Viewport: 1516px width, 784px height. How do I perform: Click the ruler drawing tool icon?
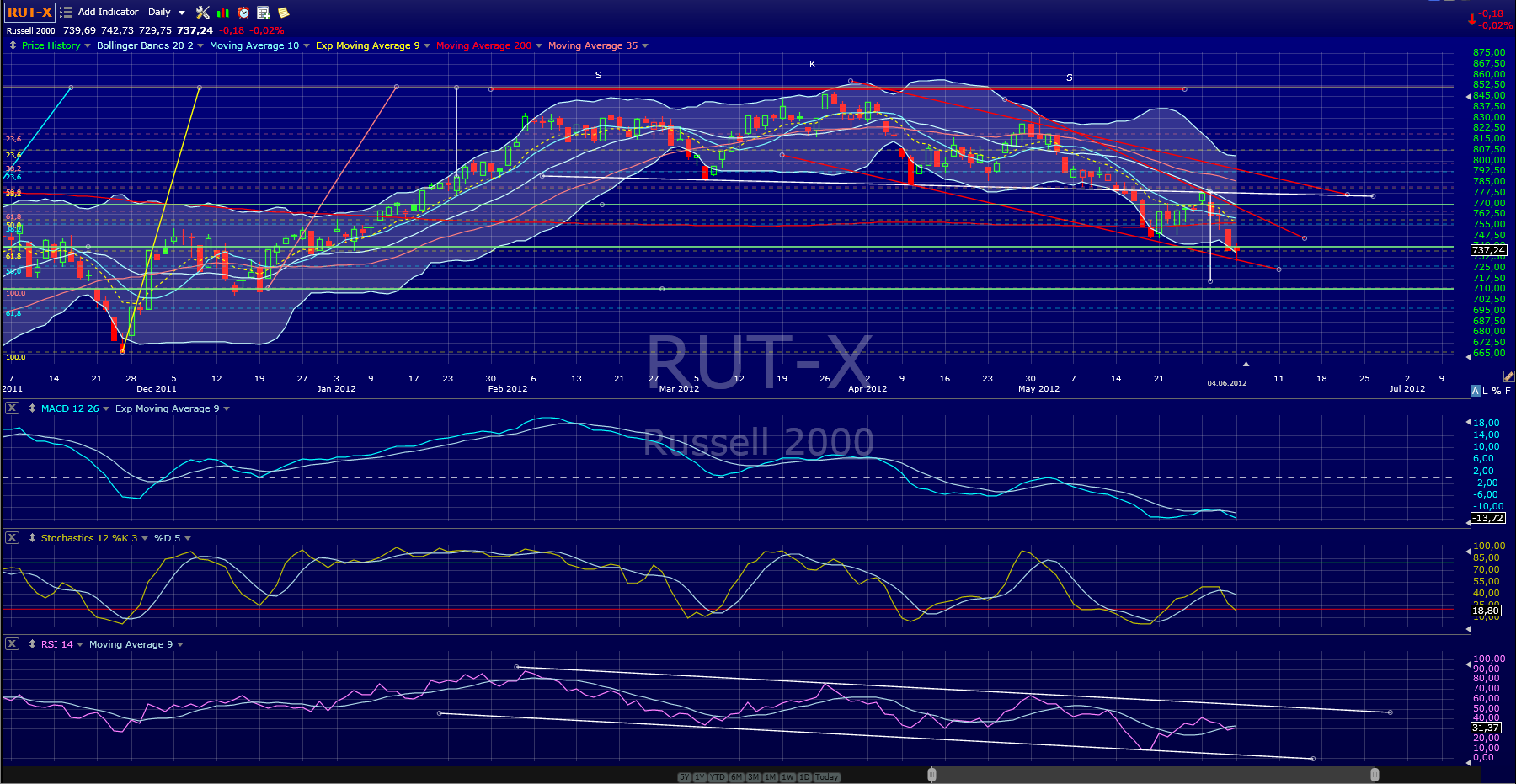pos(1508,376)
